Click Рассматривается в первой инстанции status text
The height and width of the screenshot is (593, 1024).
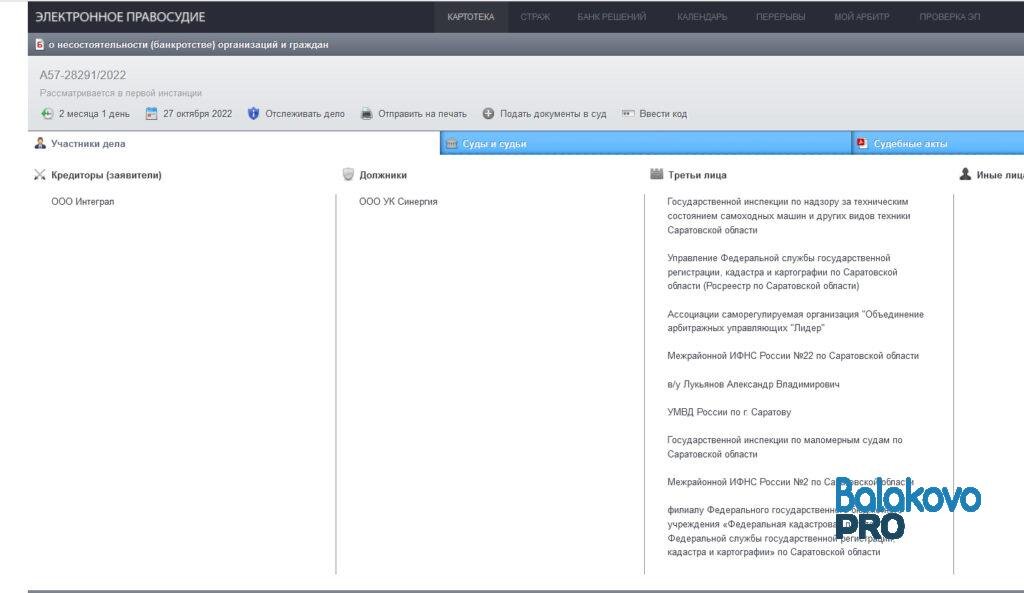121,93
